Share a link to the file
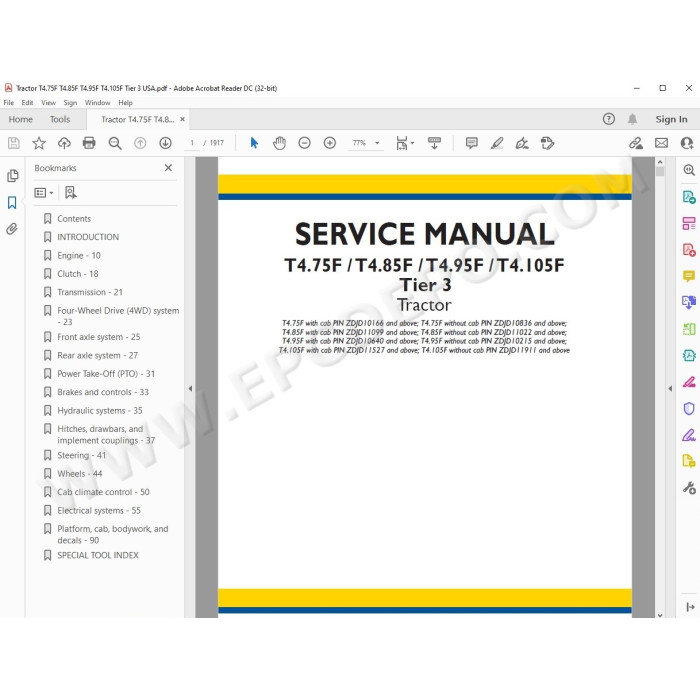Image resolution: width=700 pixels, height=700 pixels. [636, 143]
